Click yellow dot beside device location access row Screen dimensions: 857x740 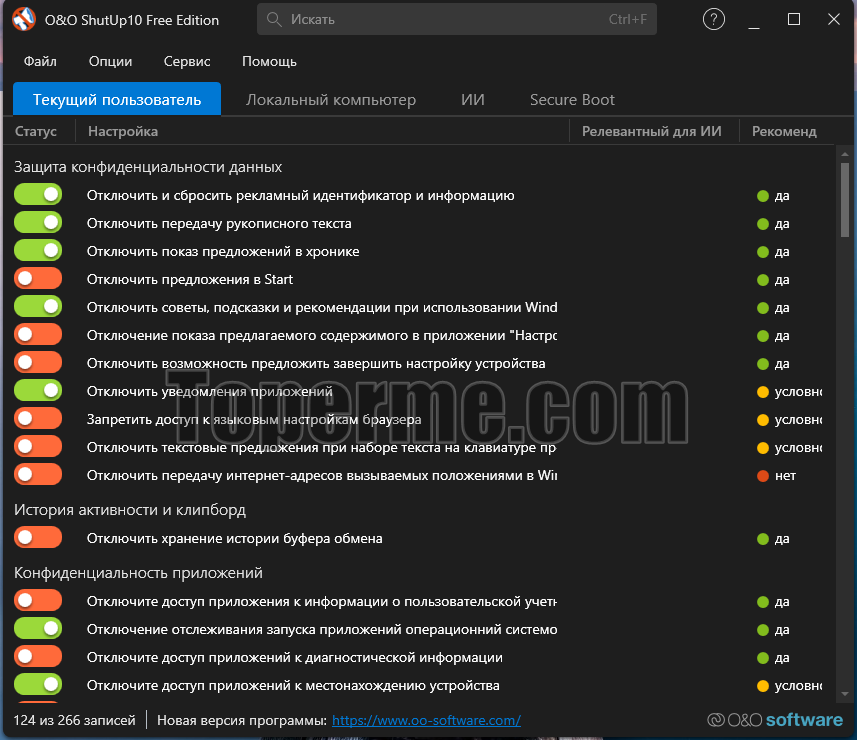762,685
